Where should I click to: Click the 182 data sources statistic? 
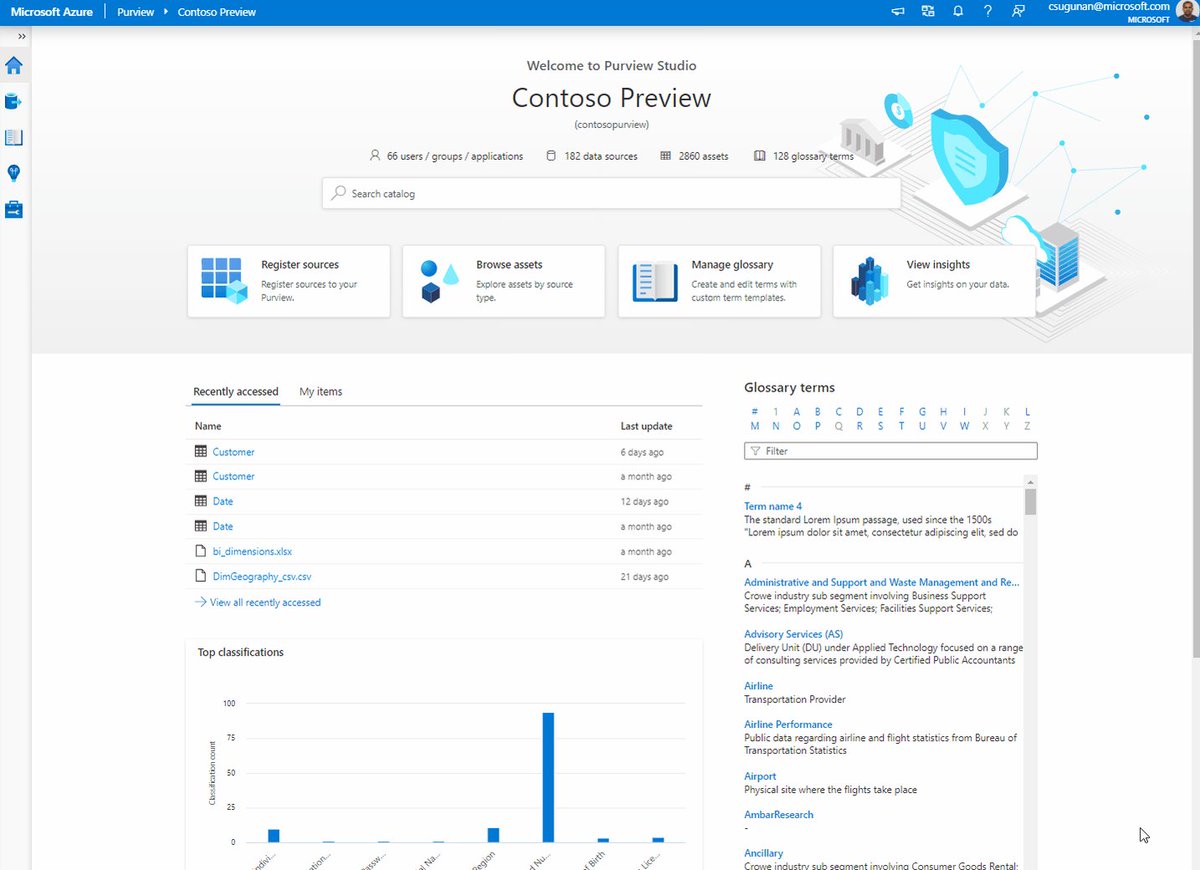tap(592, 156)
